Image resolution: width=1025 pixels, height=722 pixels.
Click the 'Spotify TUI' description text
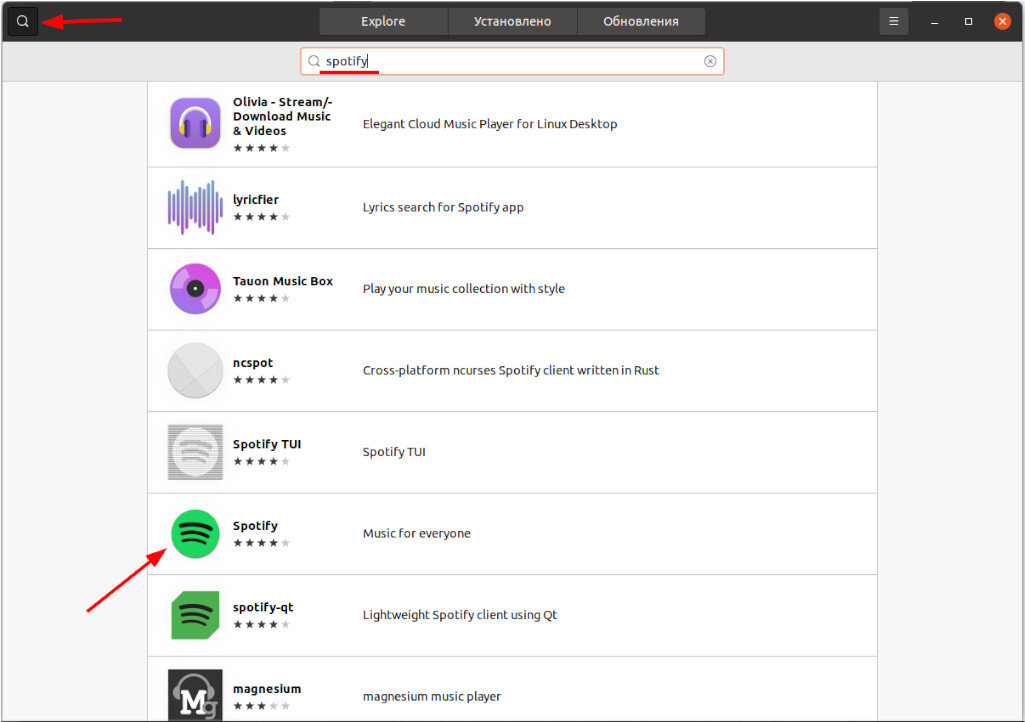[x=394, y=452]
